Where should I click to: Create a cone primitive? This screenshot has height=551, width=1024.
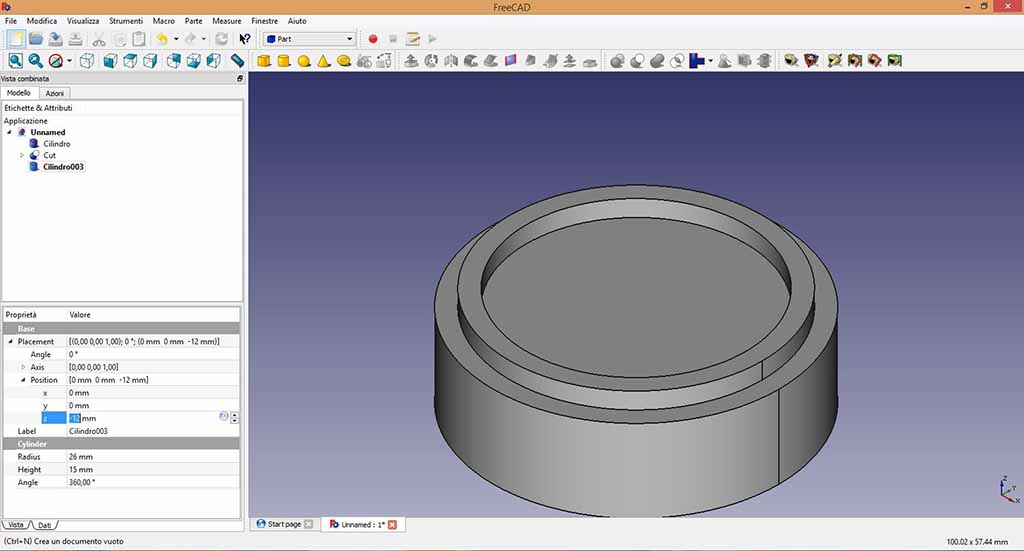324,61
